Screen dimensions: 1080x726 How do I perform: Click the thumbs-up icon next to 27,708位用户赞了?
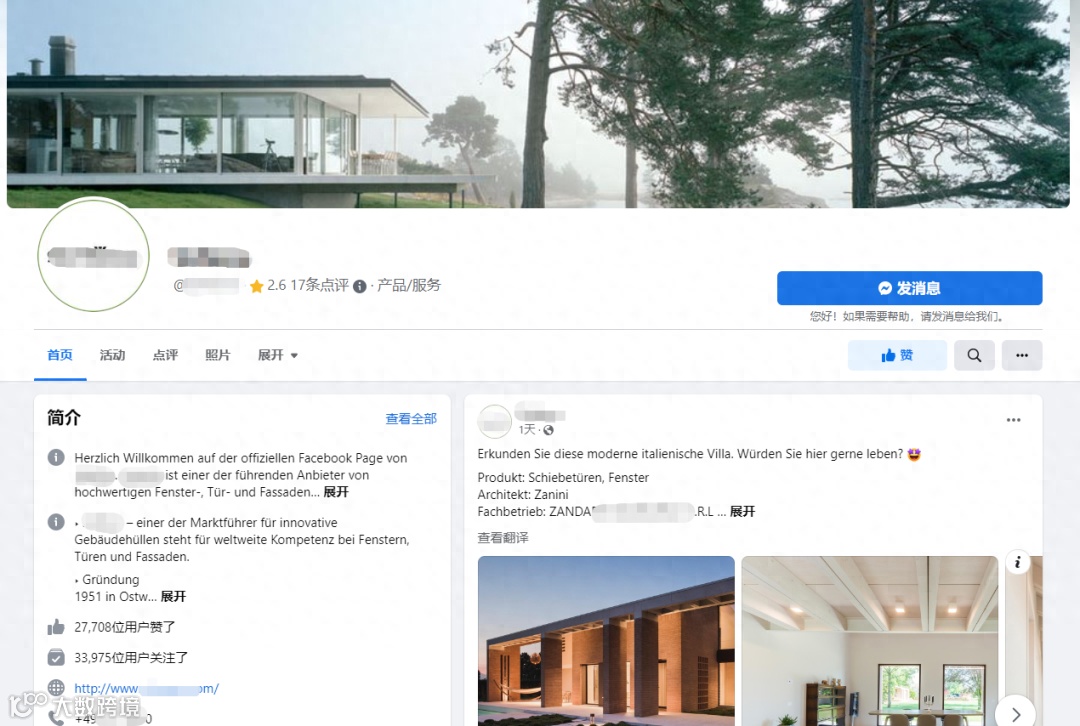pos(56,627)
